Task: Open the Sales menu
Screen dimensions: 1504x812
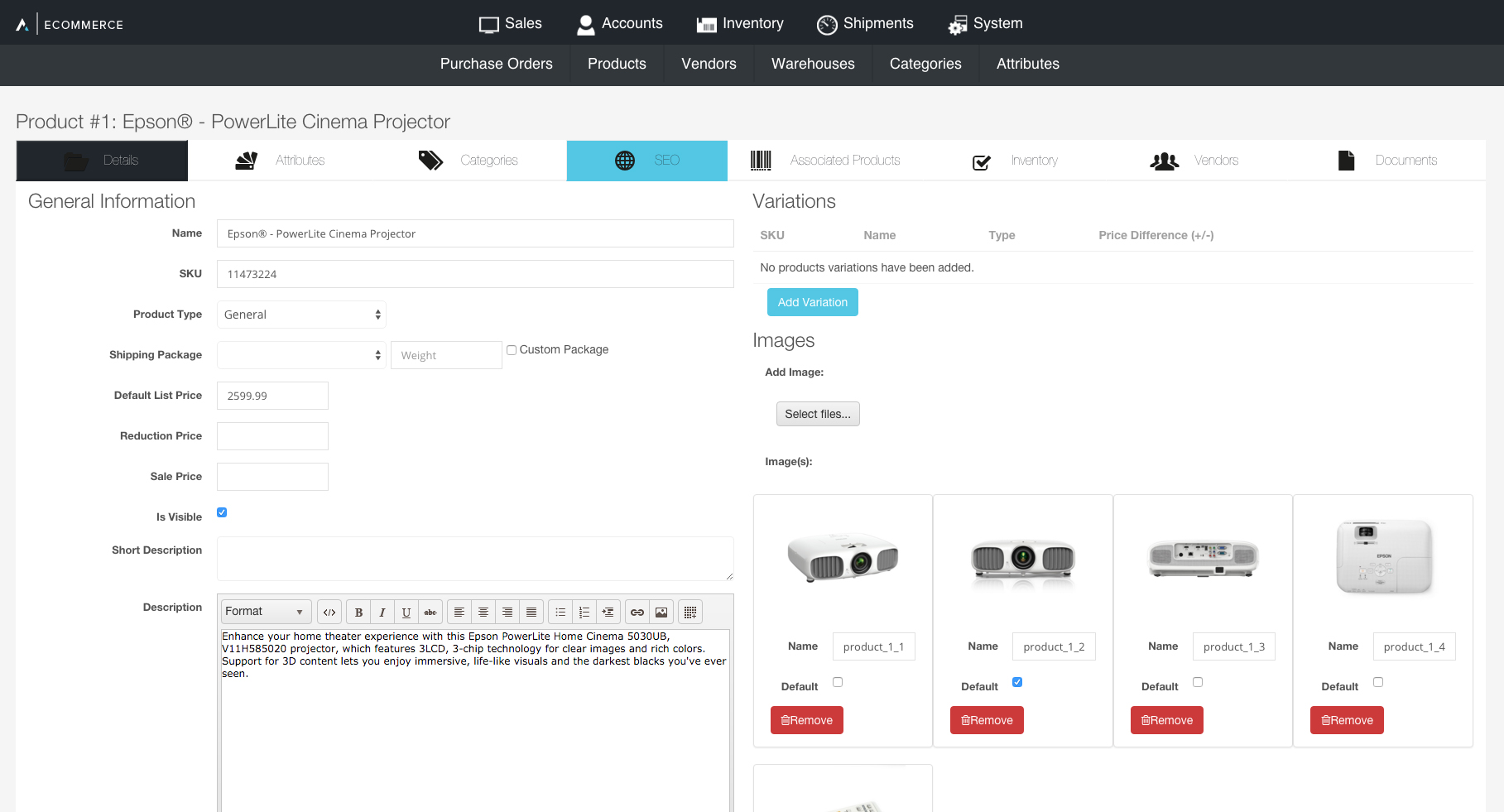Action: [510, 24]
